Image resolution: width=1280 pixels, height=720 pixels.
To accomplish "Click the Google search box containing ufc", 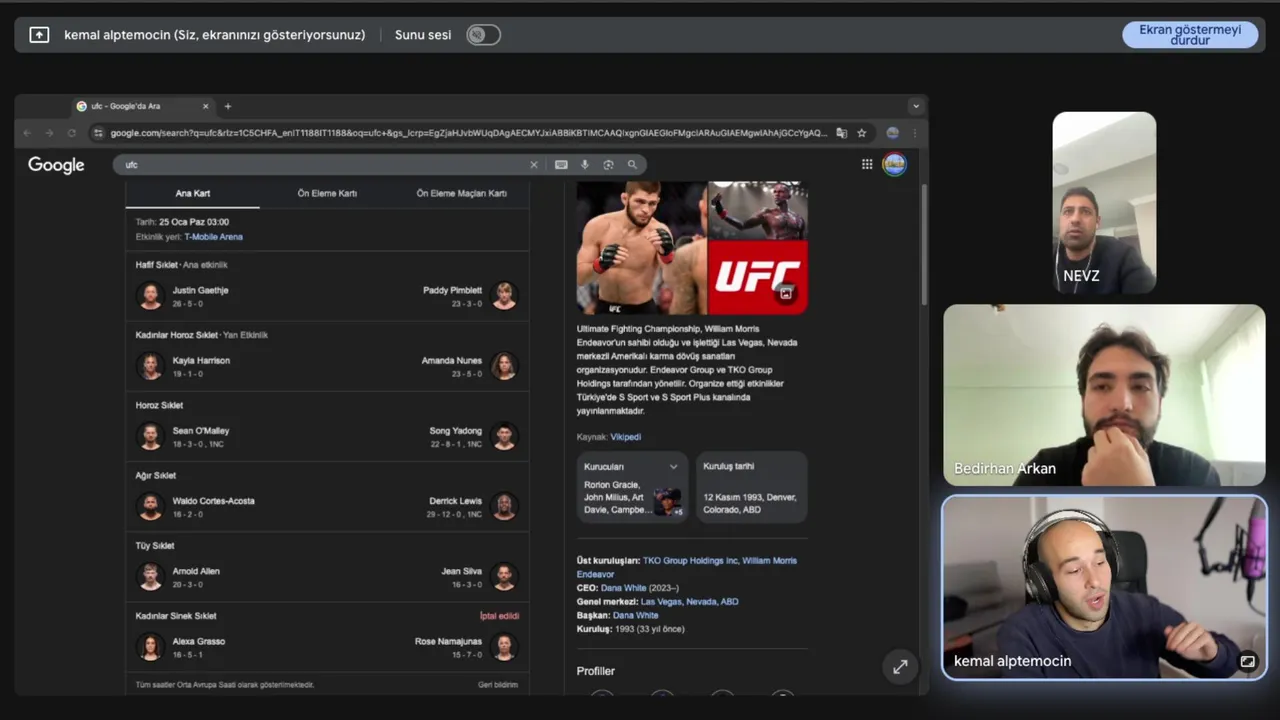I will 325,165.
